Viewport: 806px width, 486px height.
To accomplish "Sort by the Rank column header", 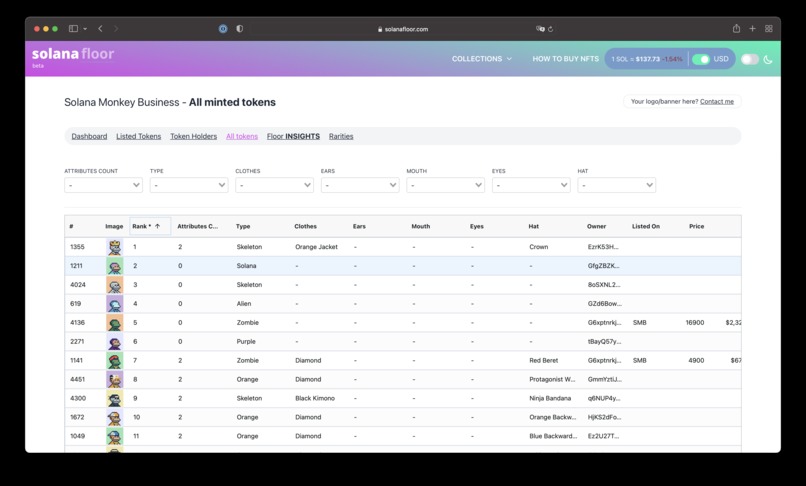I will (x=150, y=226).
